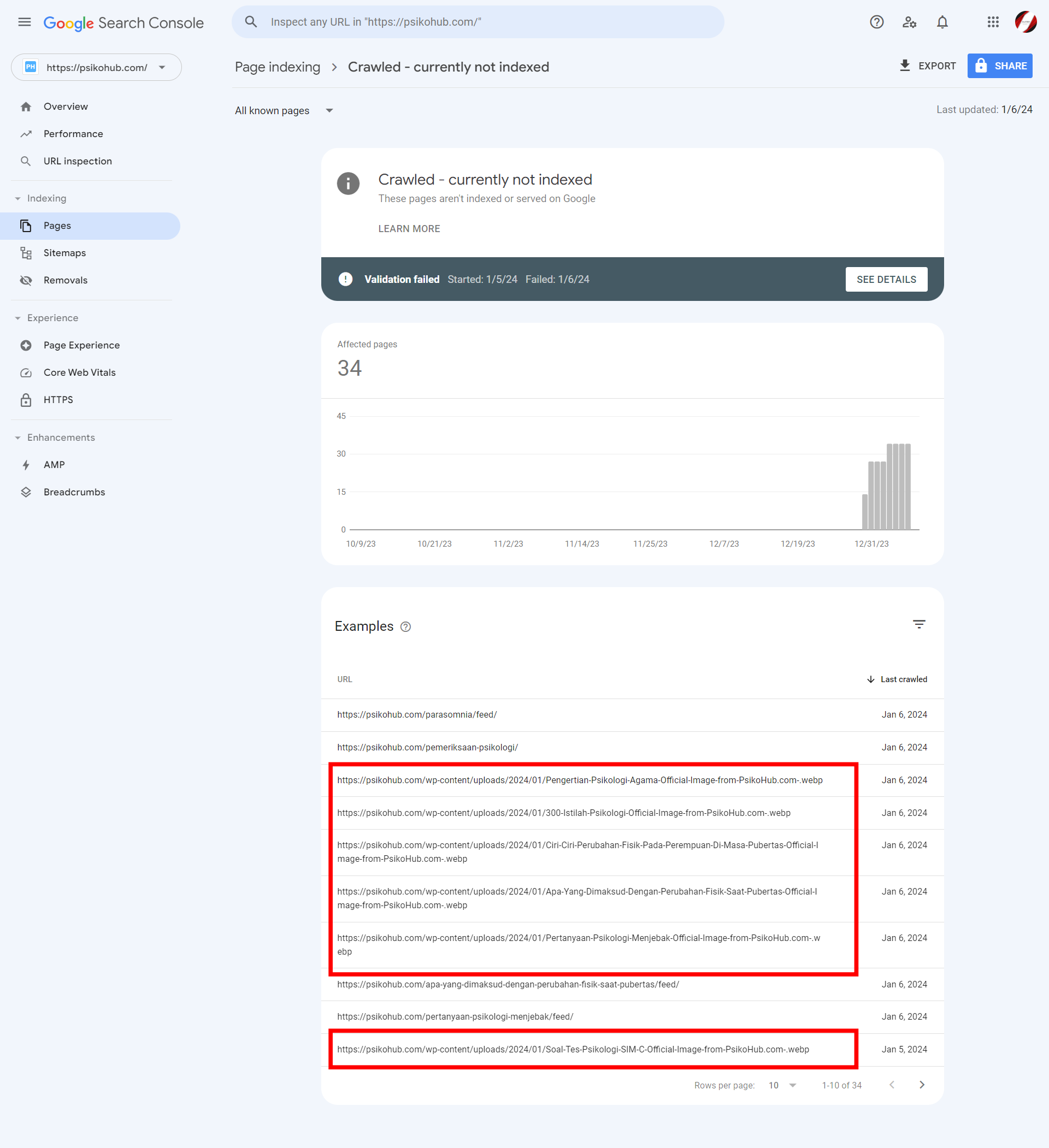Open the psikohub.com property selector dropdown

pos(96,67)
